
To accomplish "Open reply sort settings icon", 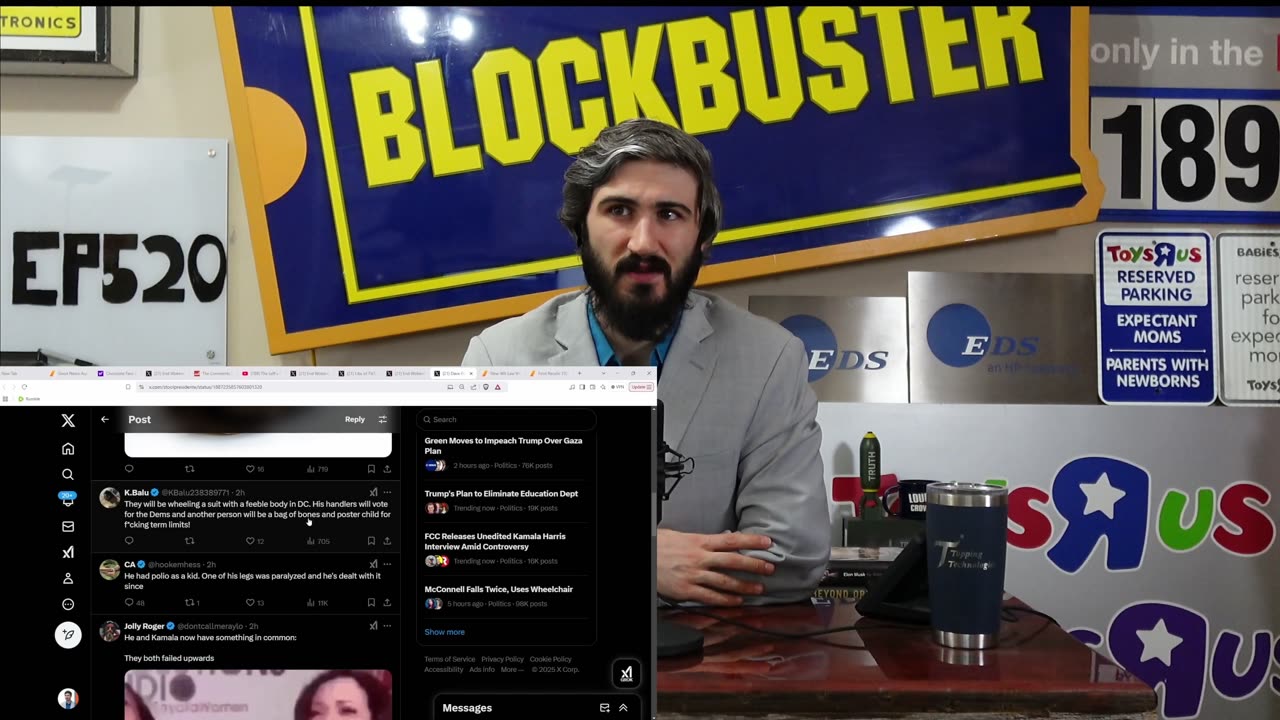I will click(382, 419).
